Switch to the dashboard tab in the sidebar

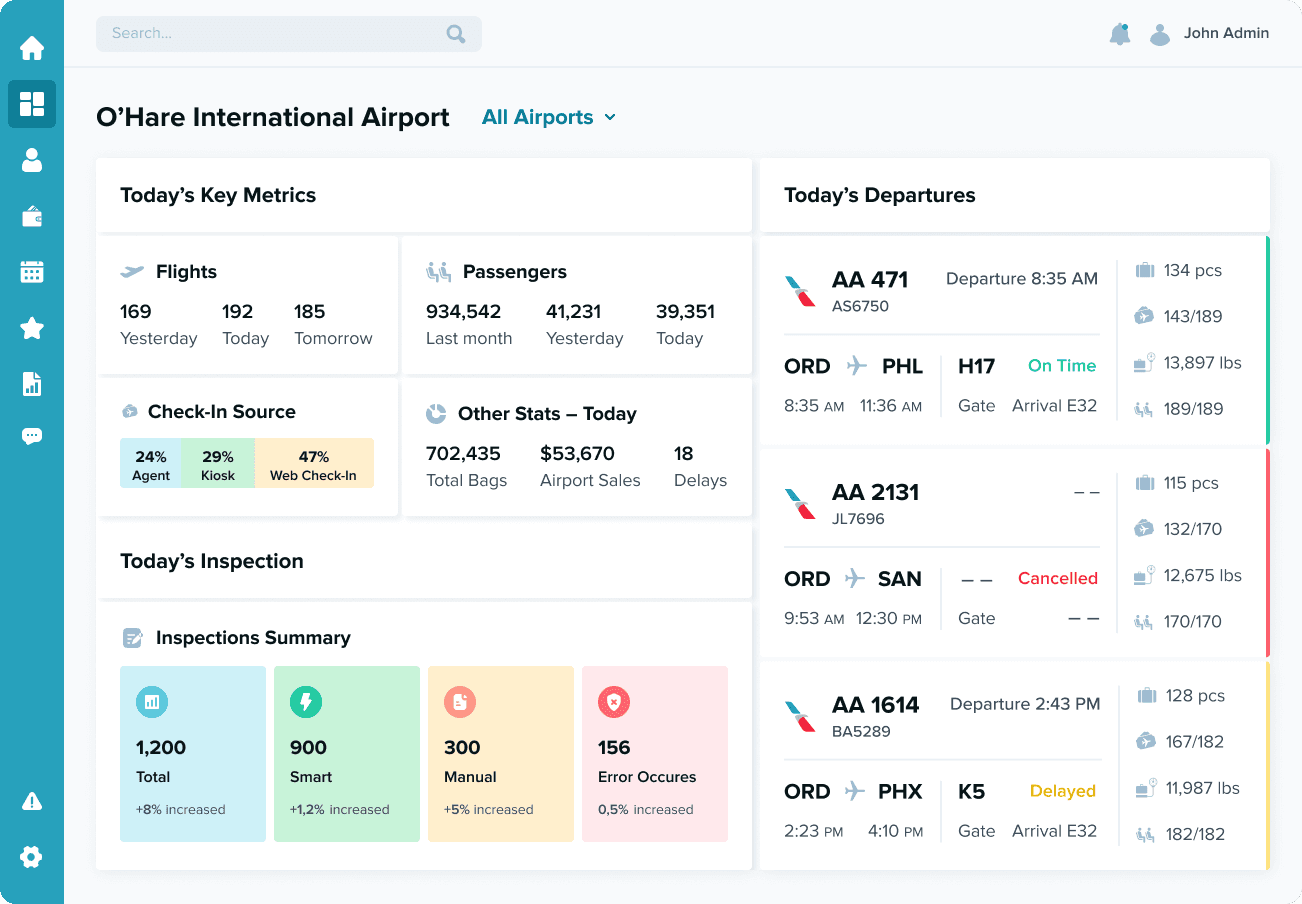[x=32, y=104]
